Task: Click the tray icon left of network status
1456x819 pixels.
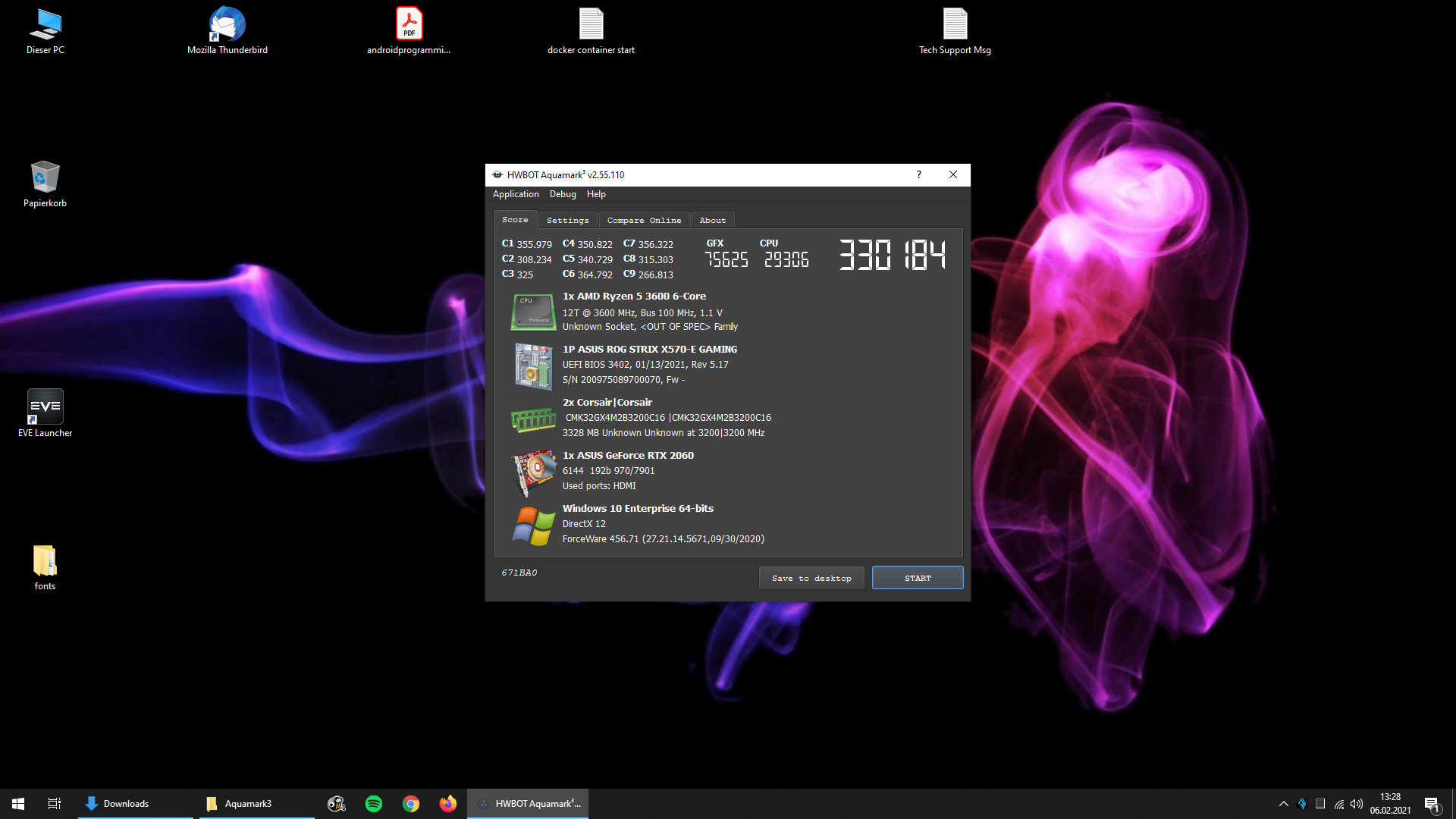Action: tap(1320, 804)
